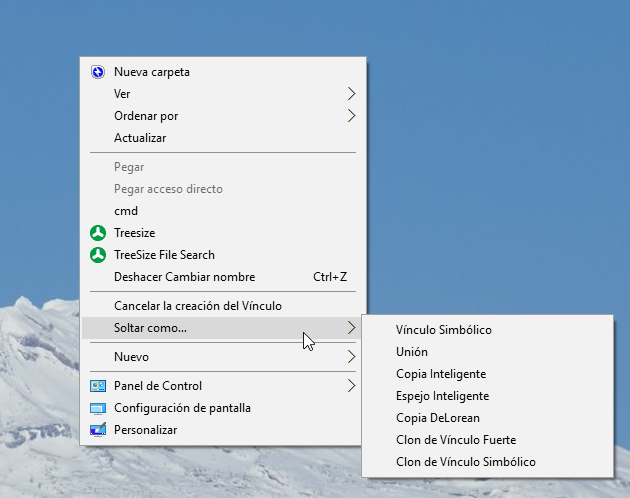Select Unión in submenu
This screenshot has height=498, width=630.
[488, 352]
